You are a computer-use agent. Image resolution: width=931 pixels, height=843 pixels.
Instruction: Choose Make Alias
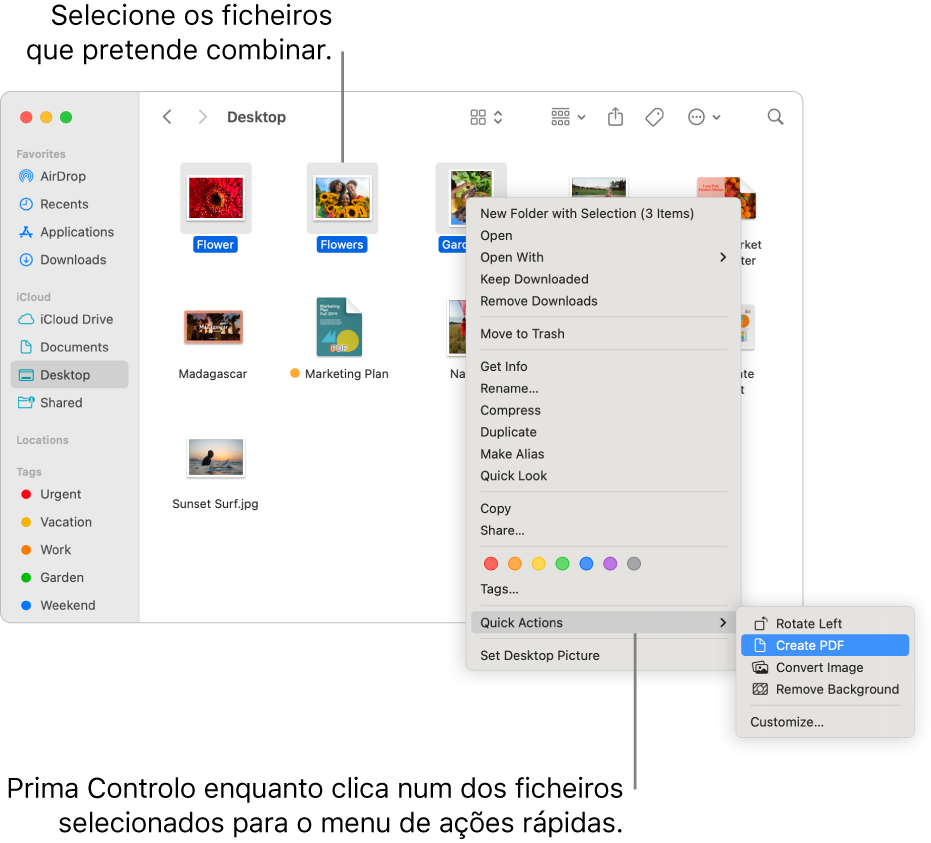603,454
